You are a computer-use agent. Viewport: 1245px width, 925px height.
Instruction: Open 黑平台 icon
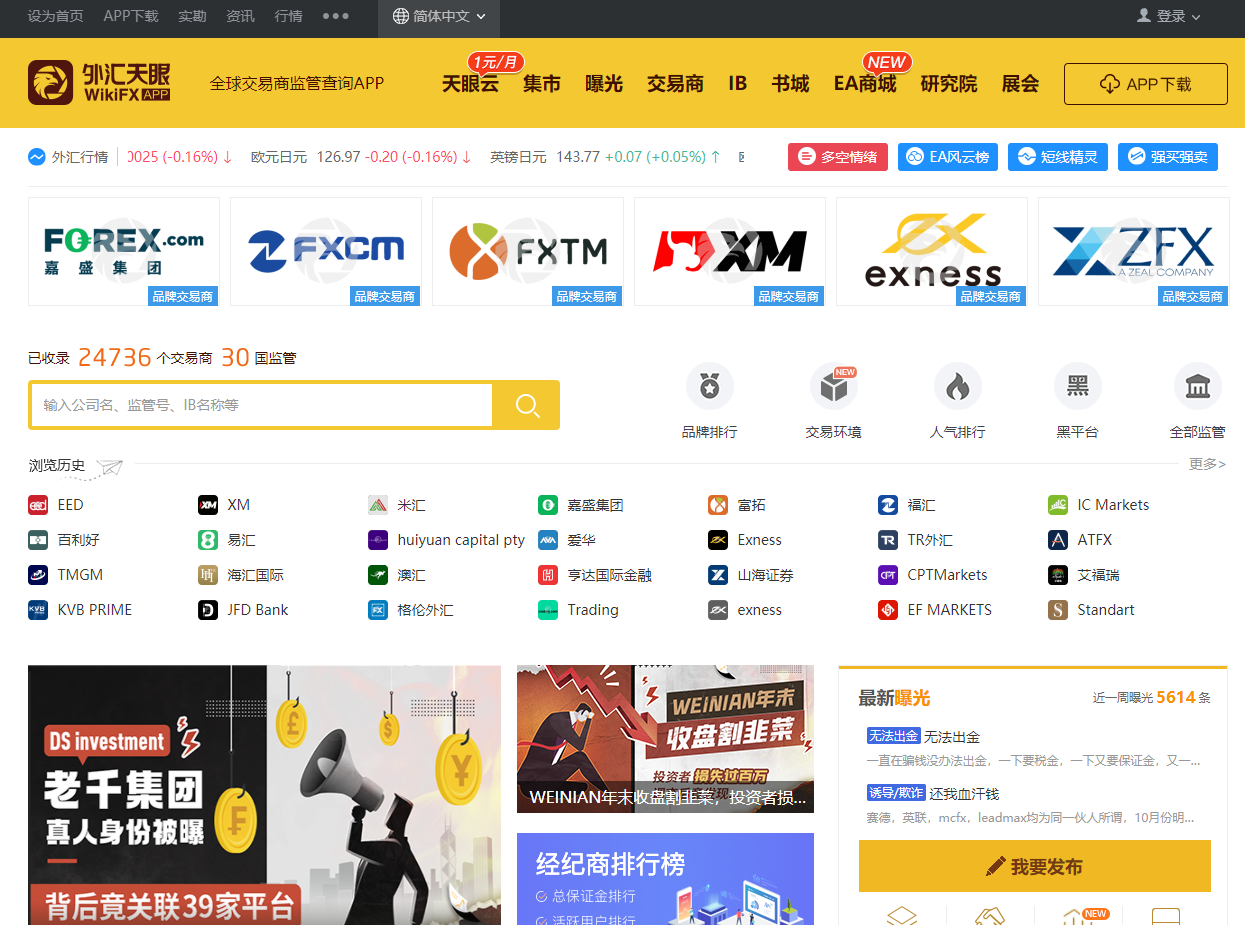[x=1078, y=386]
